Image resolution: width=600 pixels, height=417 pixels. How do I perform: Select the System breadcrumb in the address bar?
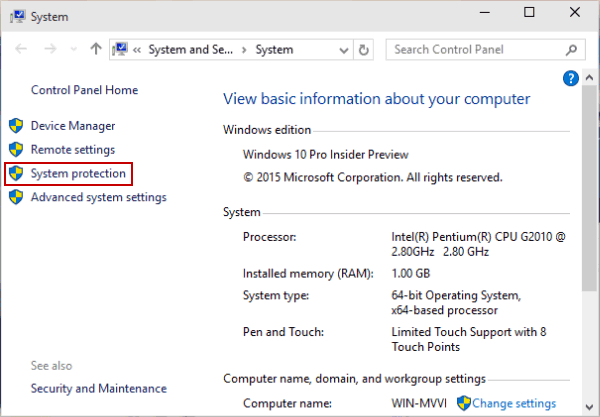274,49
